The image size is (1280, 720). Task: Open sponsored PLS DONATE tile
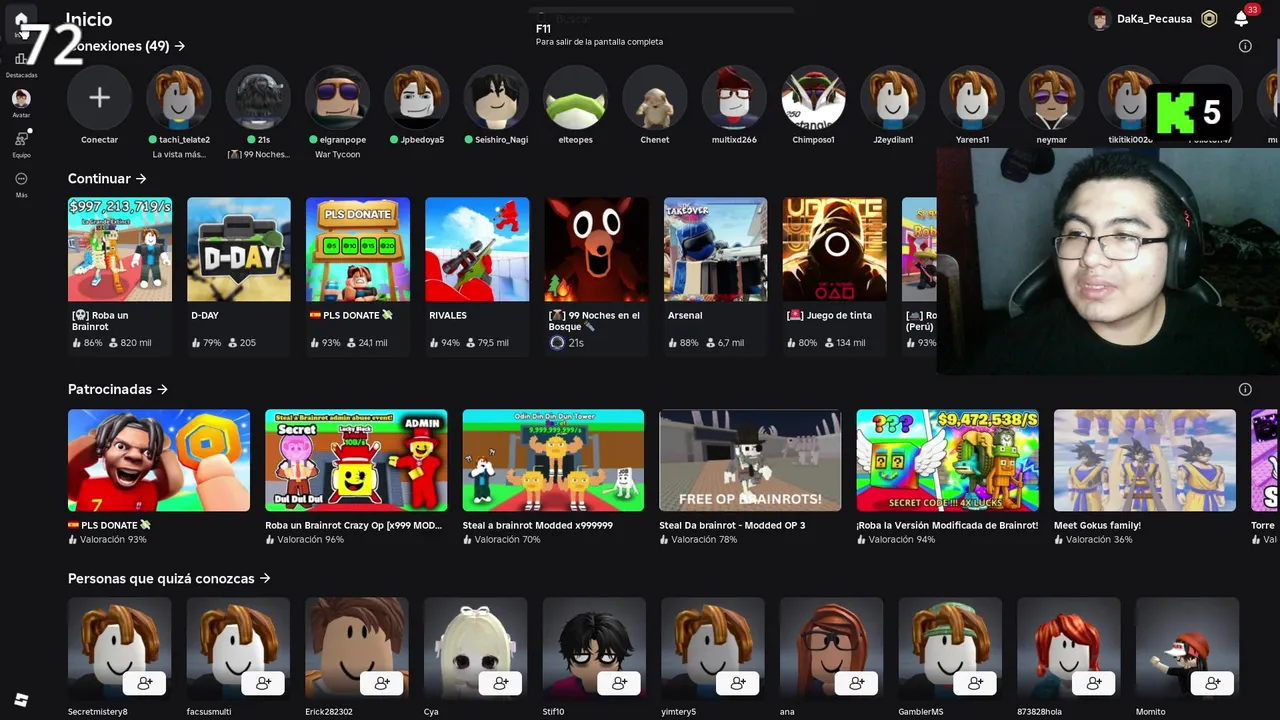click(x=159, y=460)
